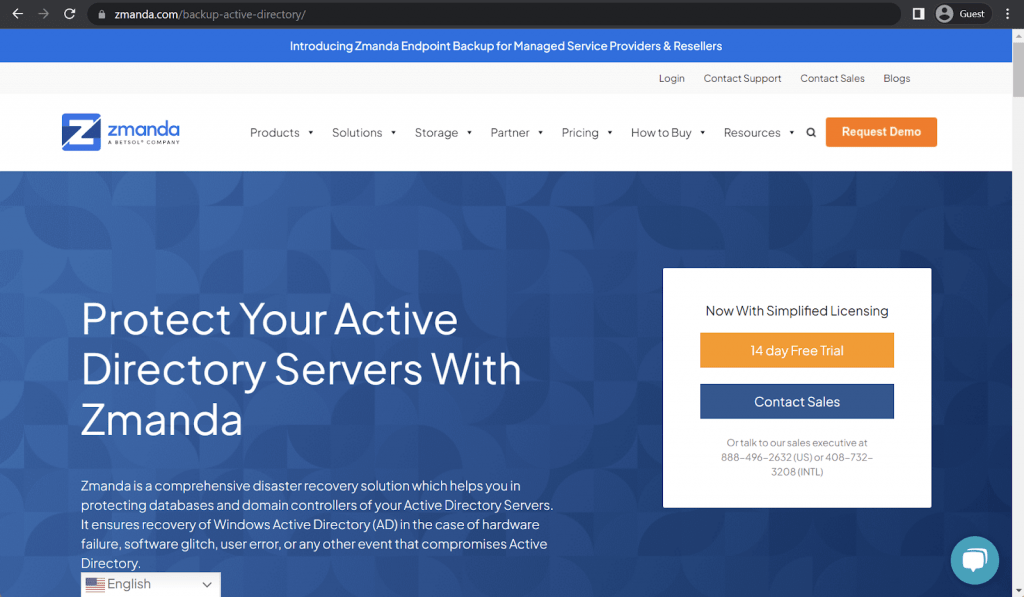
Task: Click the Guest profile icon
Action: [946, 14]
